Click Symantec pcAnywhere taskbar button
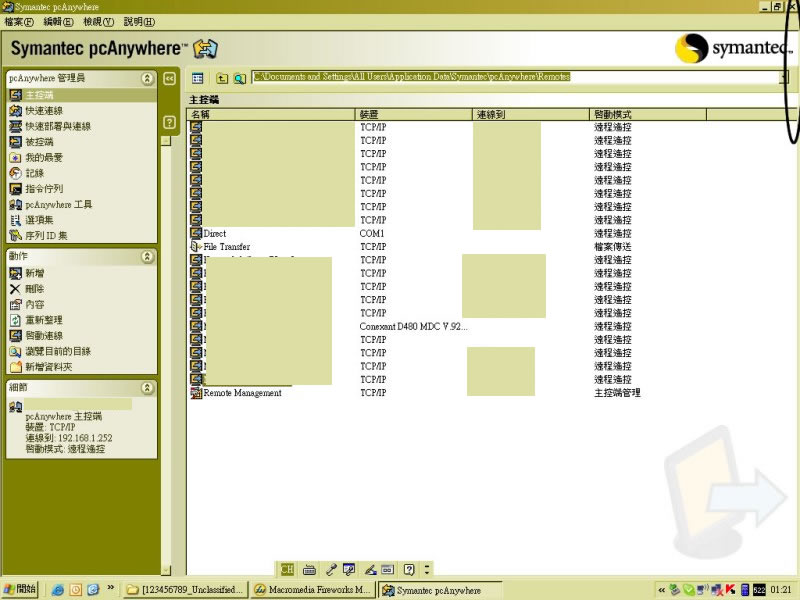The height and width of the screenshot is (600, 800). [x=440, y=590]
